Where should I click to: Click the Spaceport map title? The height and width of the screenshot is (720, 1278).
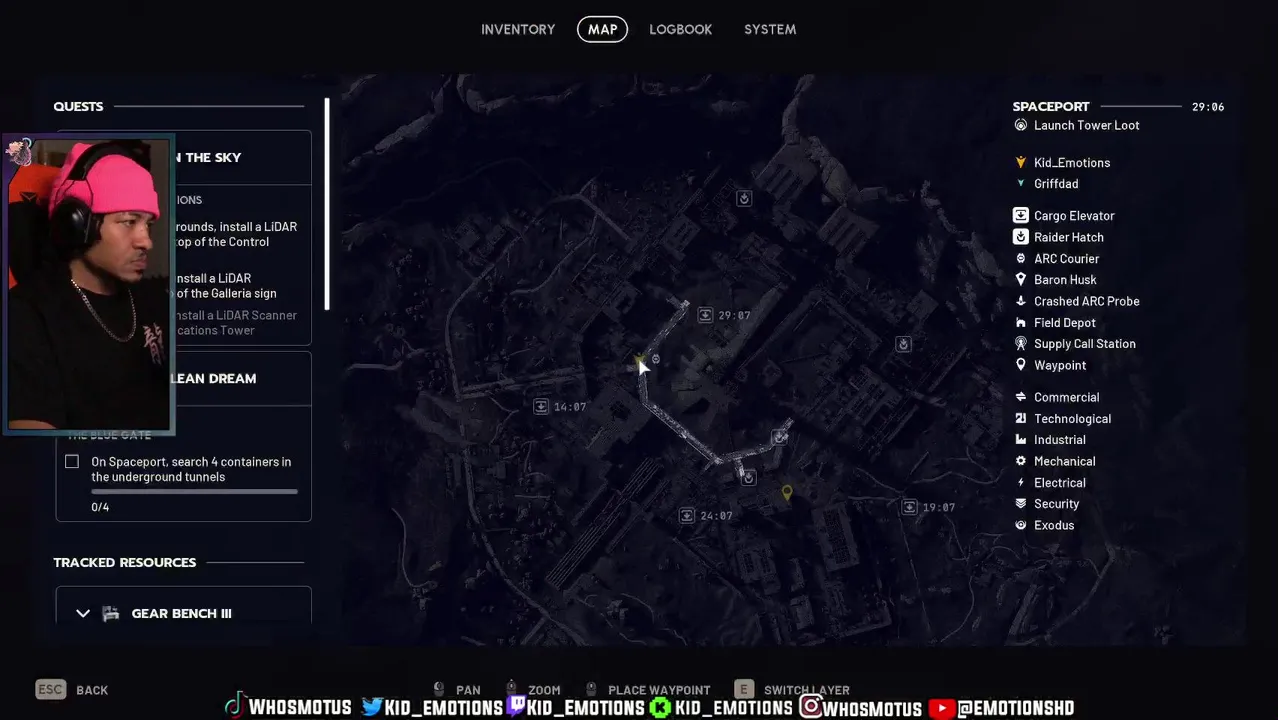click(1051, 106)
